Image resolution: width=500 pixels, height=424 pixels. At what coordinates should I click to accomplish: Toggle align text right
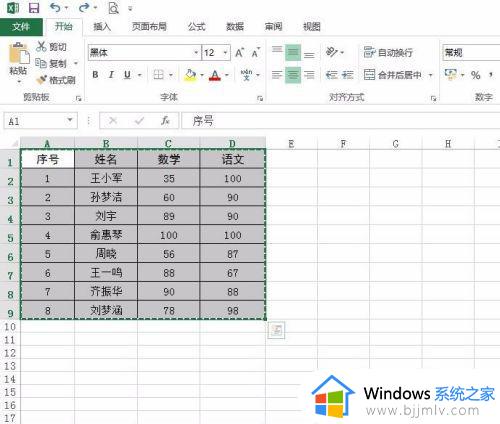pos(309,75)
